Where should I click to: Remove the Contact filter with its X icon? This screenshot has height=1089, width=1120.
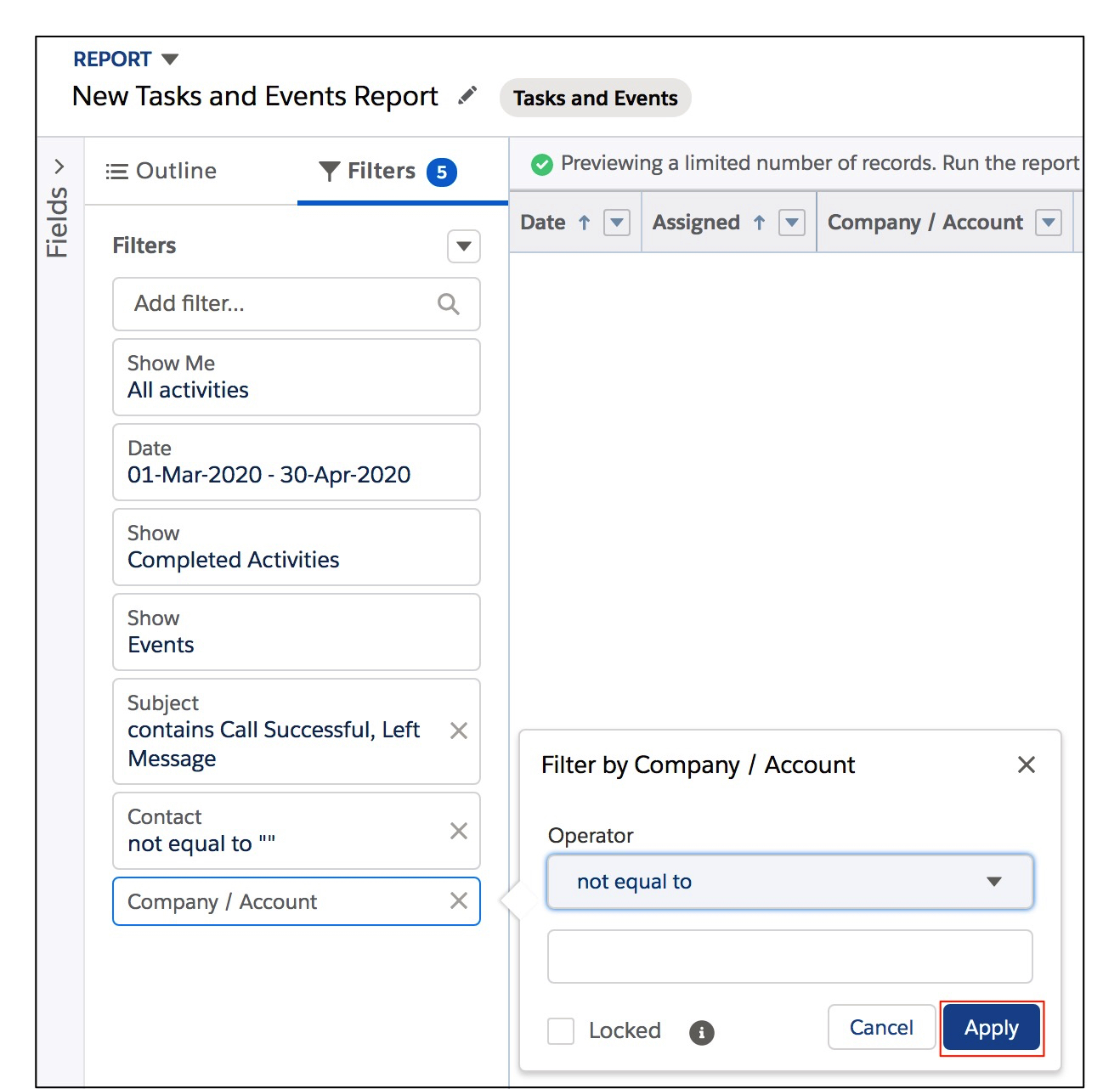point(458,830)
